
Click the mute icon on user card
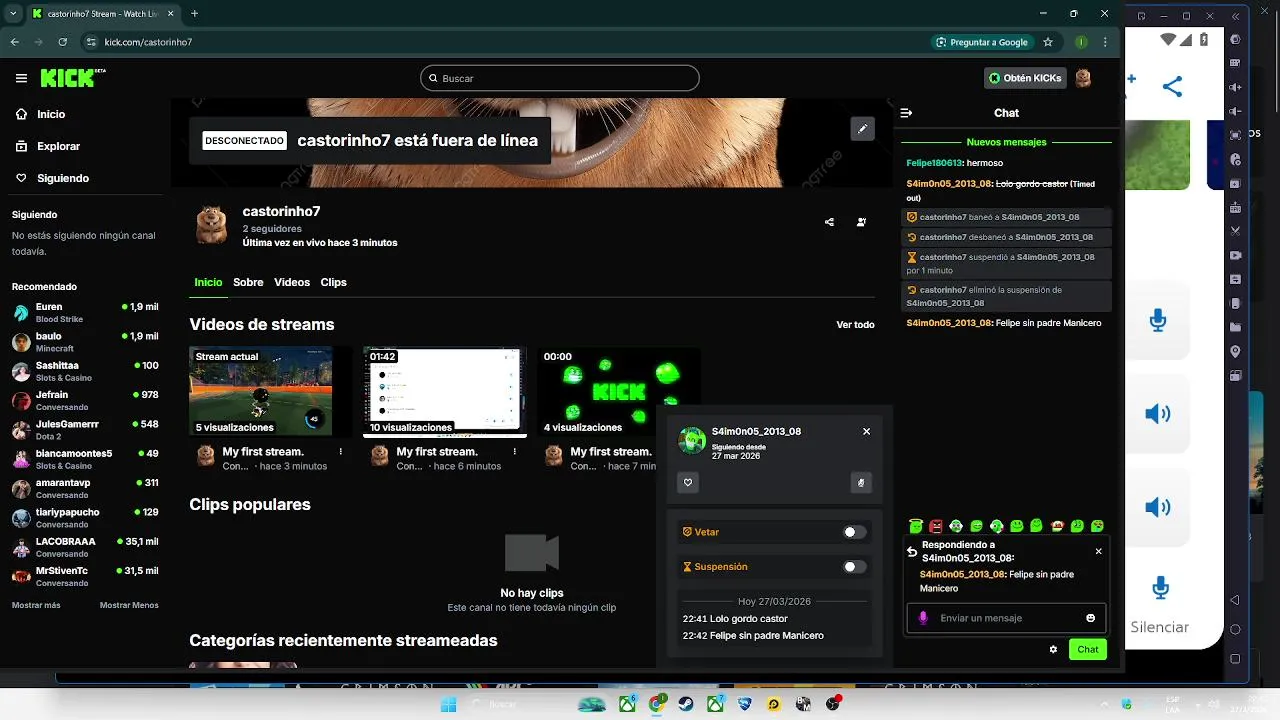tap(861, 483)
